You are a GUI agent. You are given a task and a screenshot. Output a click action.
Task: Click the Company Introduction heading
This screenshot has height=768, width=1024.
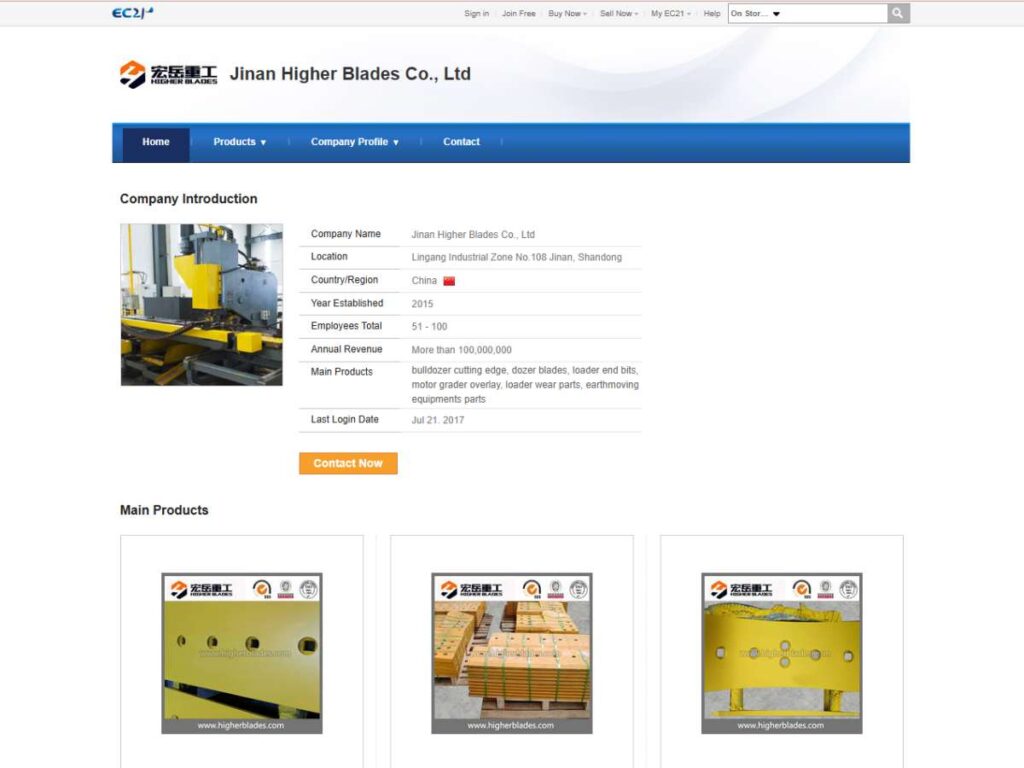pos(189,199)
